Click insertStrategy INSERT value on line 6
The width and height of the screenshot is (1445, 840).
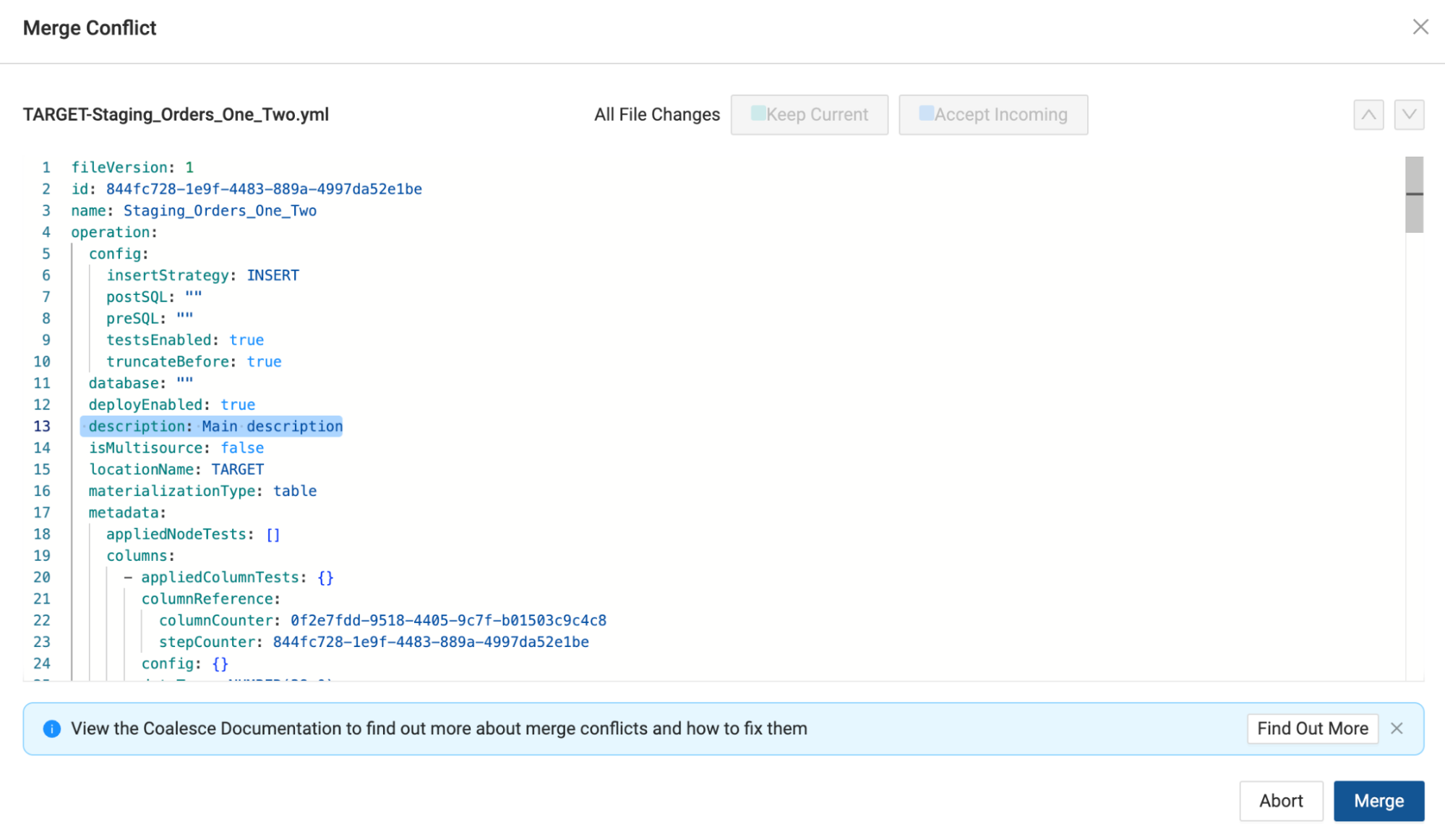pos(272,275)
